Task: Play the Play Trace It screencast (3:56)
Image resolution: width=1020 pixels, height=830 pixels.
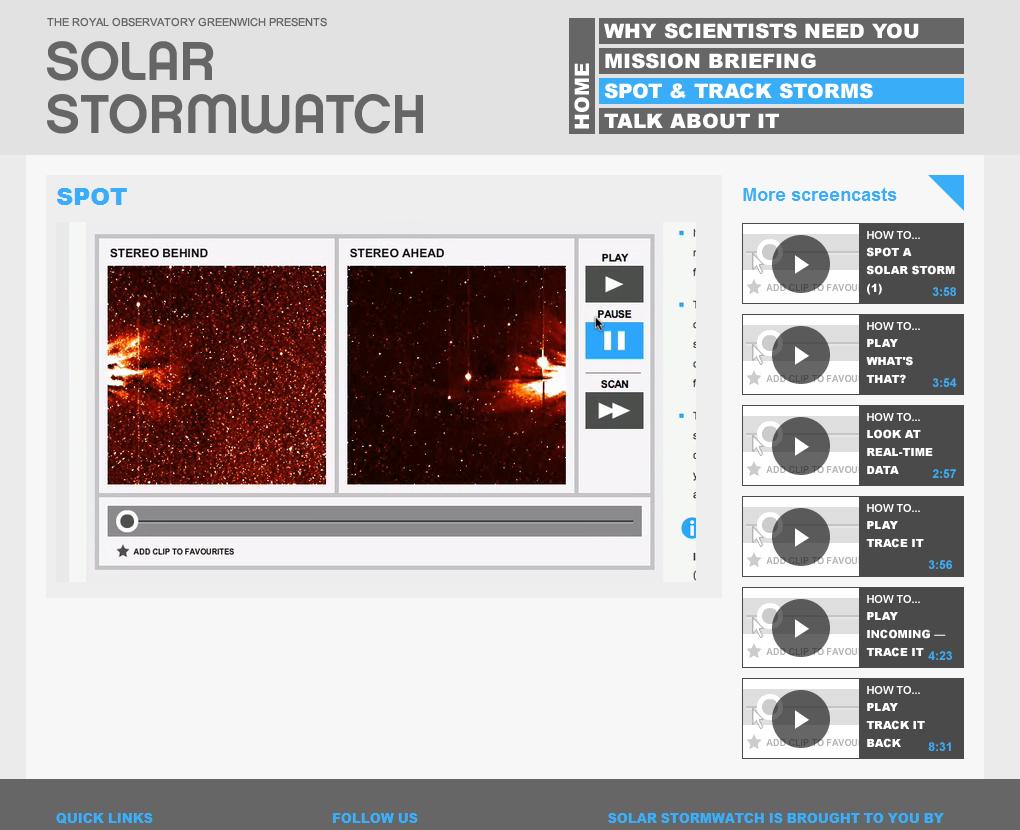Action: pos(801,537)
